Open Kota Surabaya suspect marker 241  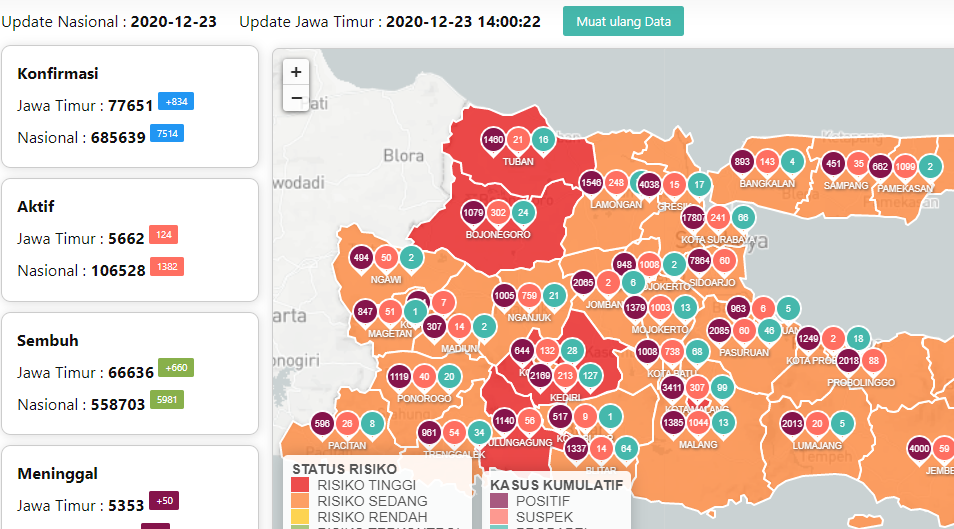pyautogui.click(x=718, y=218)
